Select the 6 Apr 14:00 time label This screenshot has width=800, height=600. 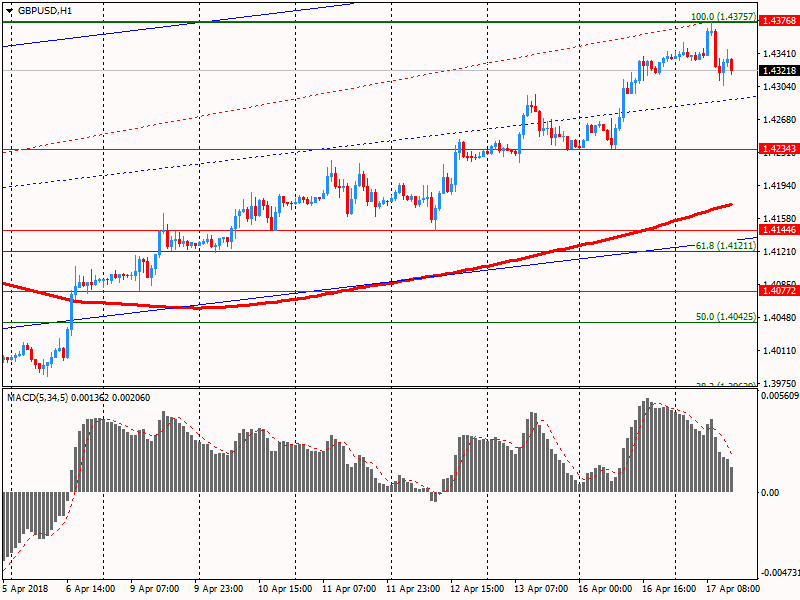pyautogui.click(x=92, y=589)
